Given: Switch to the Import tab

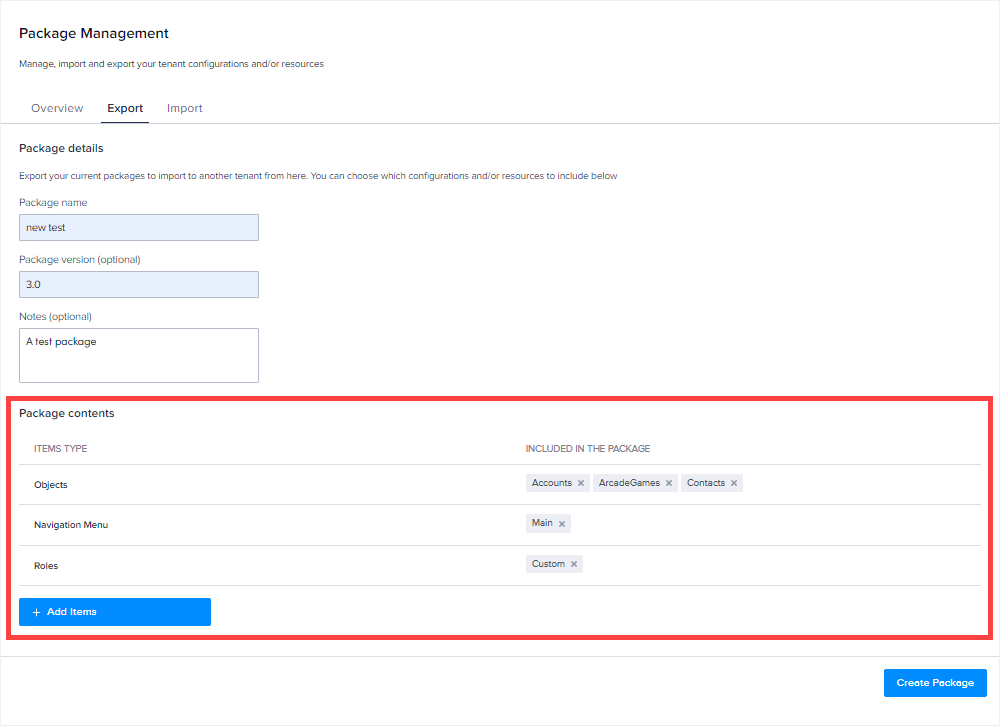Looking at the screenshot, I should pos(185,107).
